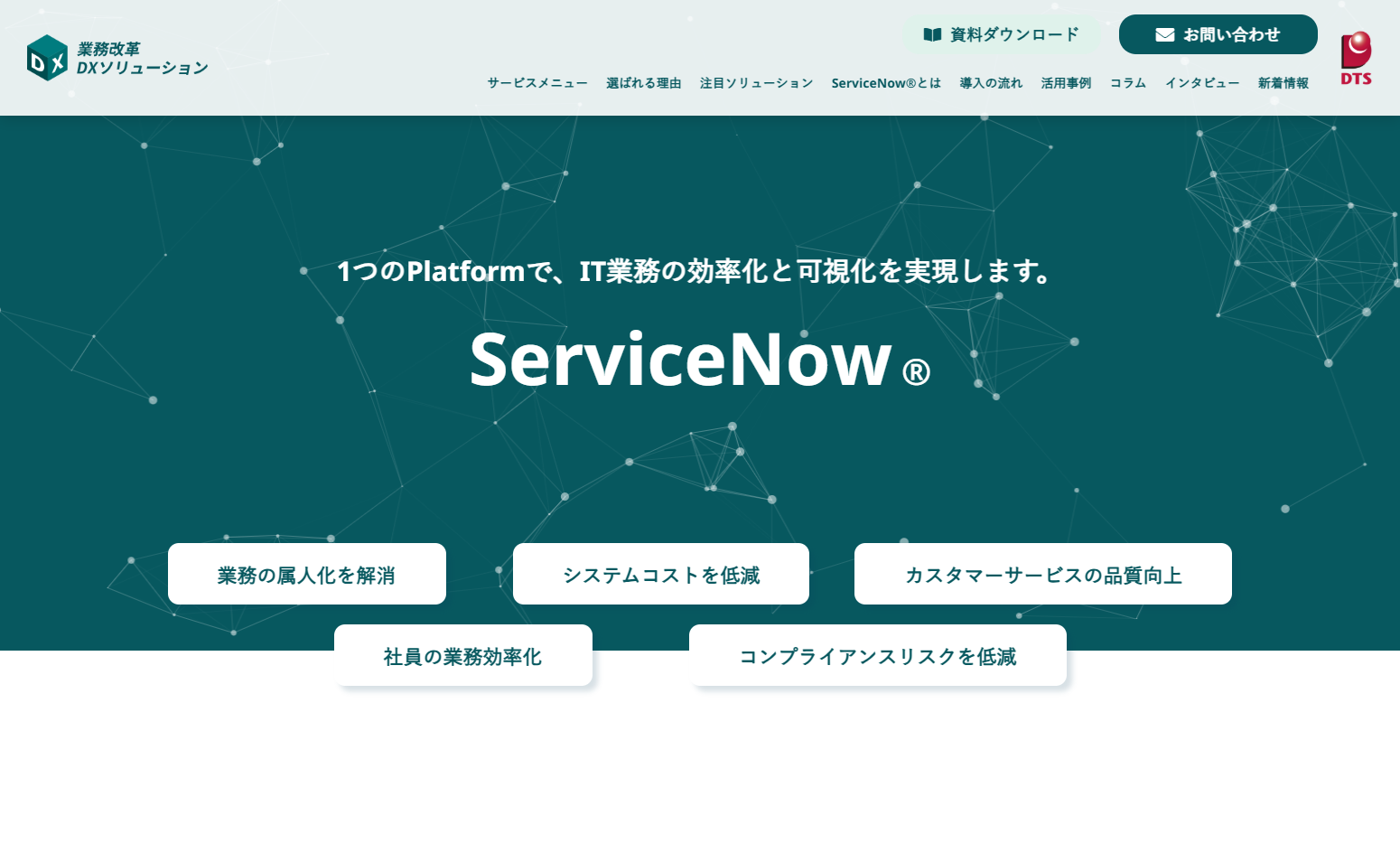The width and height of the screenshot is (1400, 853).
Task: Open 注目ソリューション navigation item
Action: (756, 83)
